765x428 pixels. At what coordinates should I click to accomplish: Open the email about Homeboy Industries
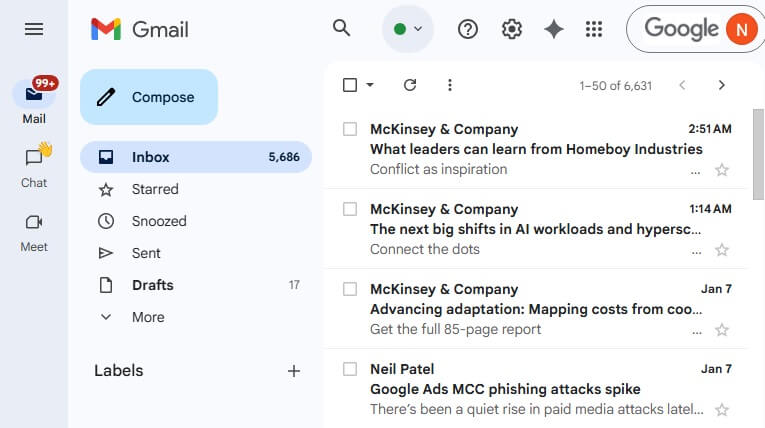[x=536, y=149]
